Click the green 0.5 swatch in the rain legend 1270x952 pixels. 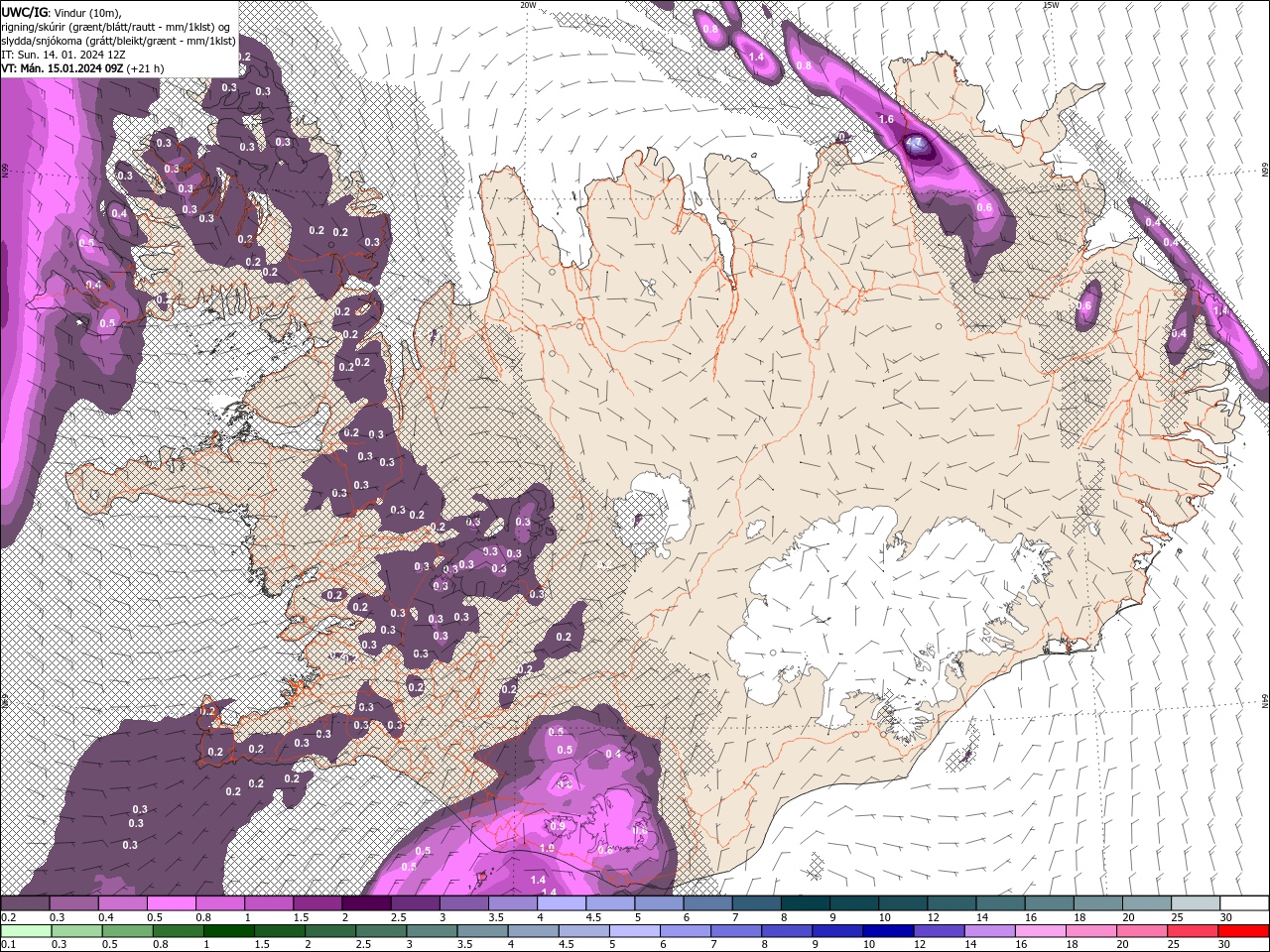click(x=128, y=931)
